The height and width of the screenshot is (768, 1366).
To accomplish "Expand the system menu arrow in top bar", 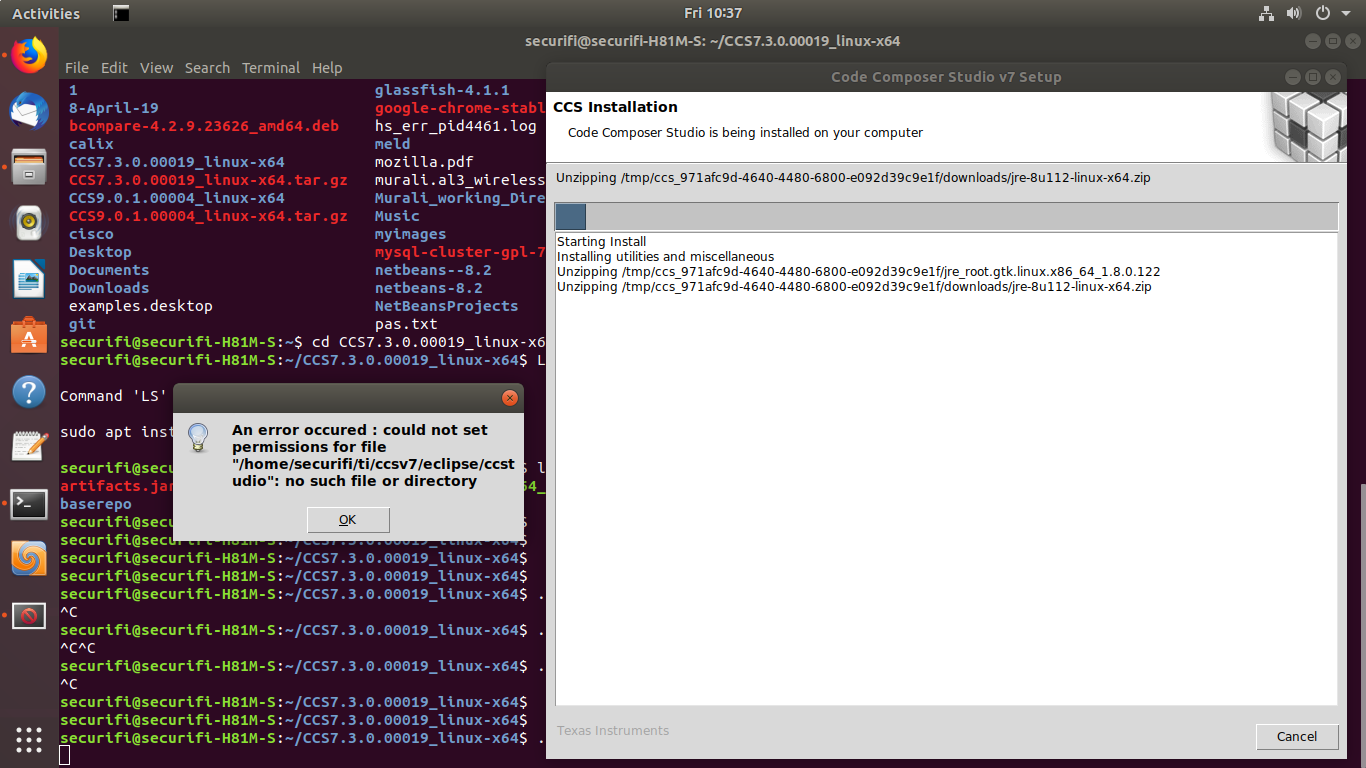I will click(x=1346, y=14).
